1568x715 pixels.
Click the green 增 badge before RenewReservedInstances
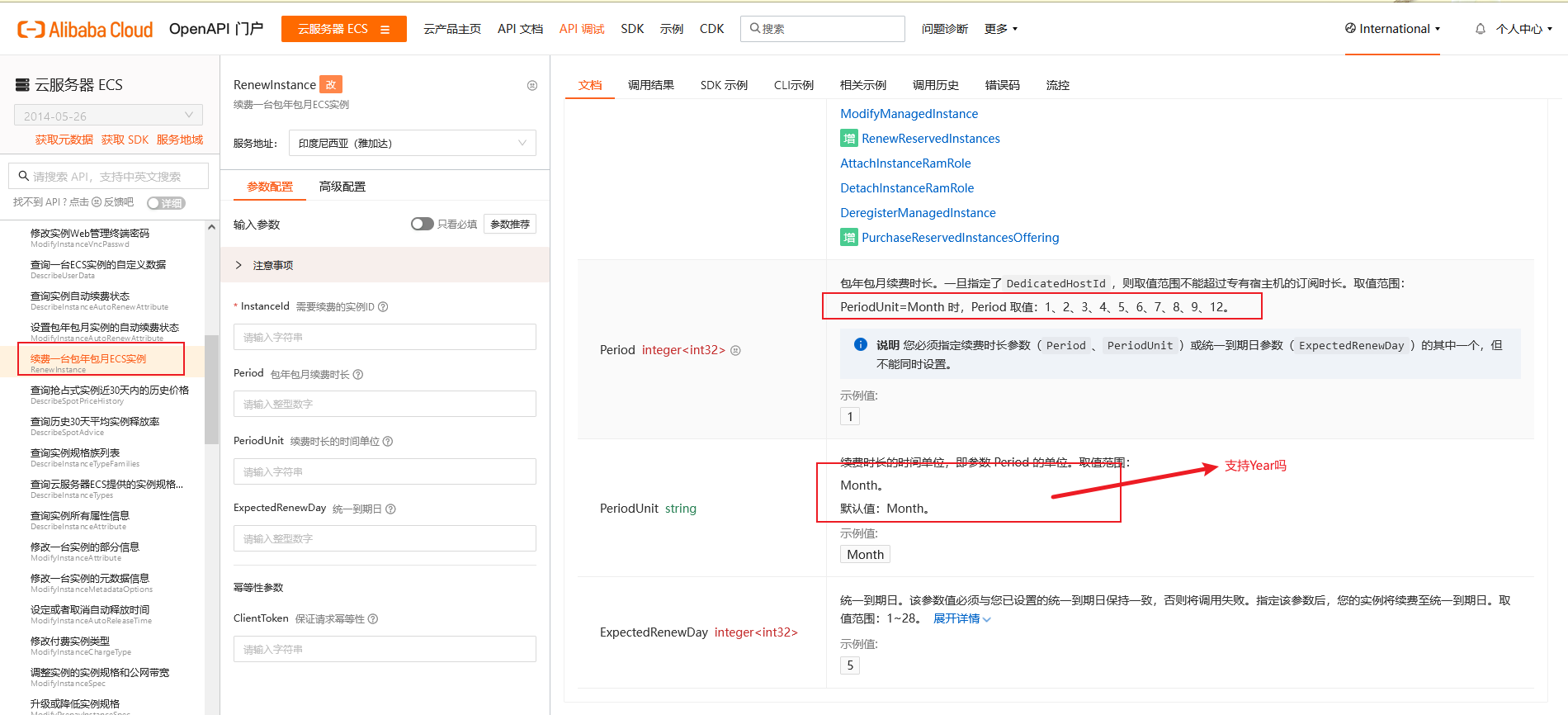tap(849, 139)
